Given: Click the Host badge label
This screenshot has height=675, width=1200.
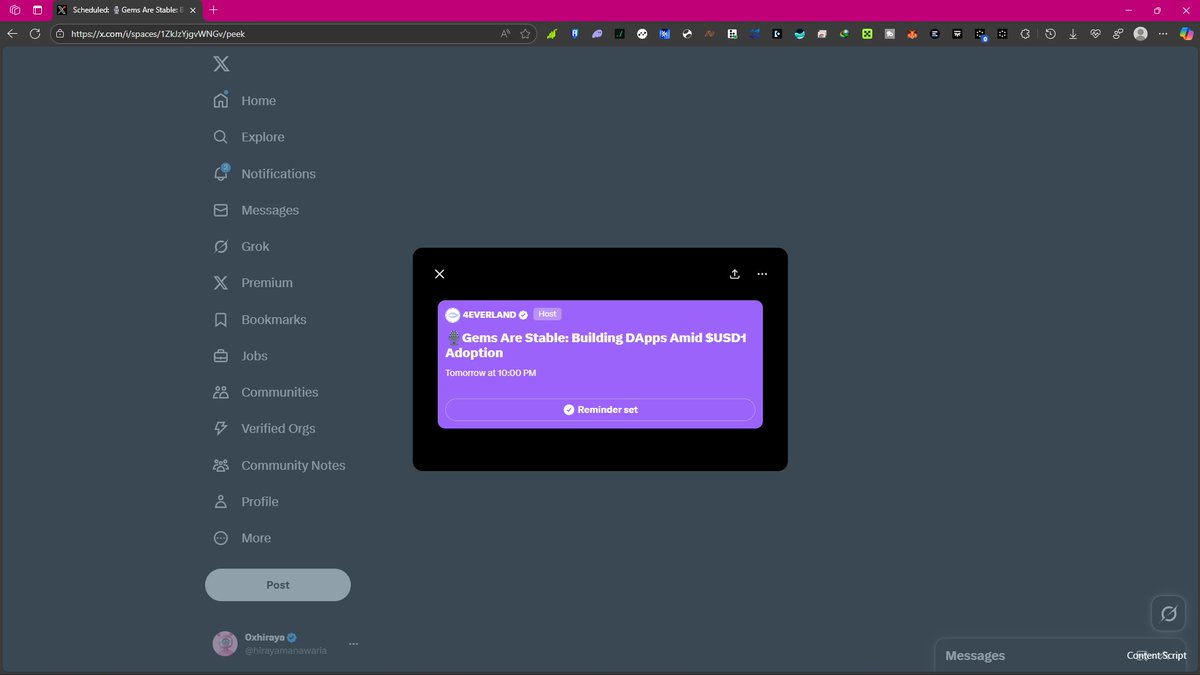Looking at the screenshot, I should click(547, 314).
